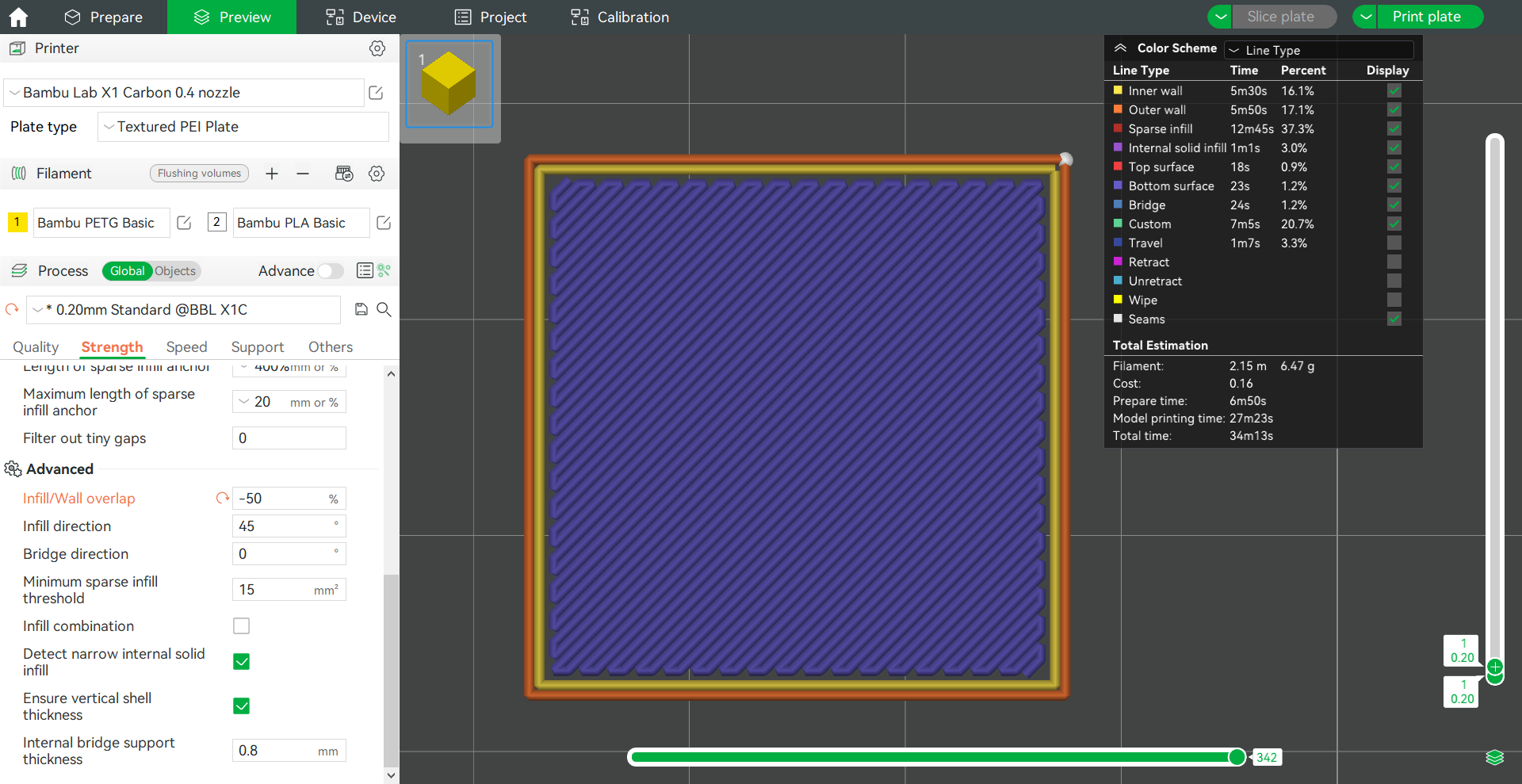Viewport: 1522px width, 784px height.
Task: Open the setting list comparison icon
Action: pyautogui.click(x=365, y=271)
